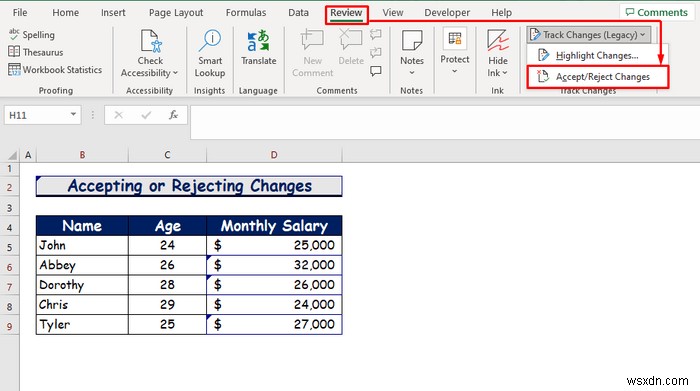Choose Highlight Changes... menu entry
This screenshot has width=700, height=391.
(596, 55)
